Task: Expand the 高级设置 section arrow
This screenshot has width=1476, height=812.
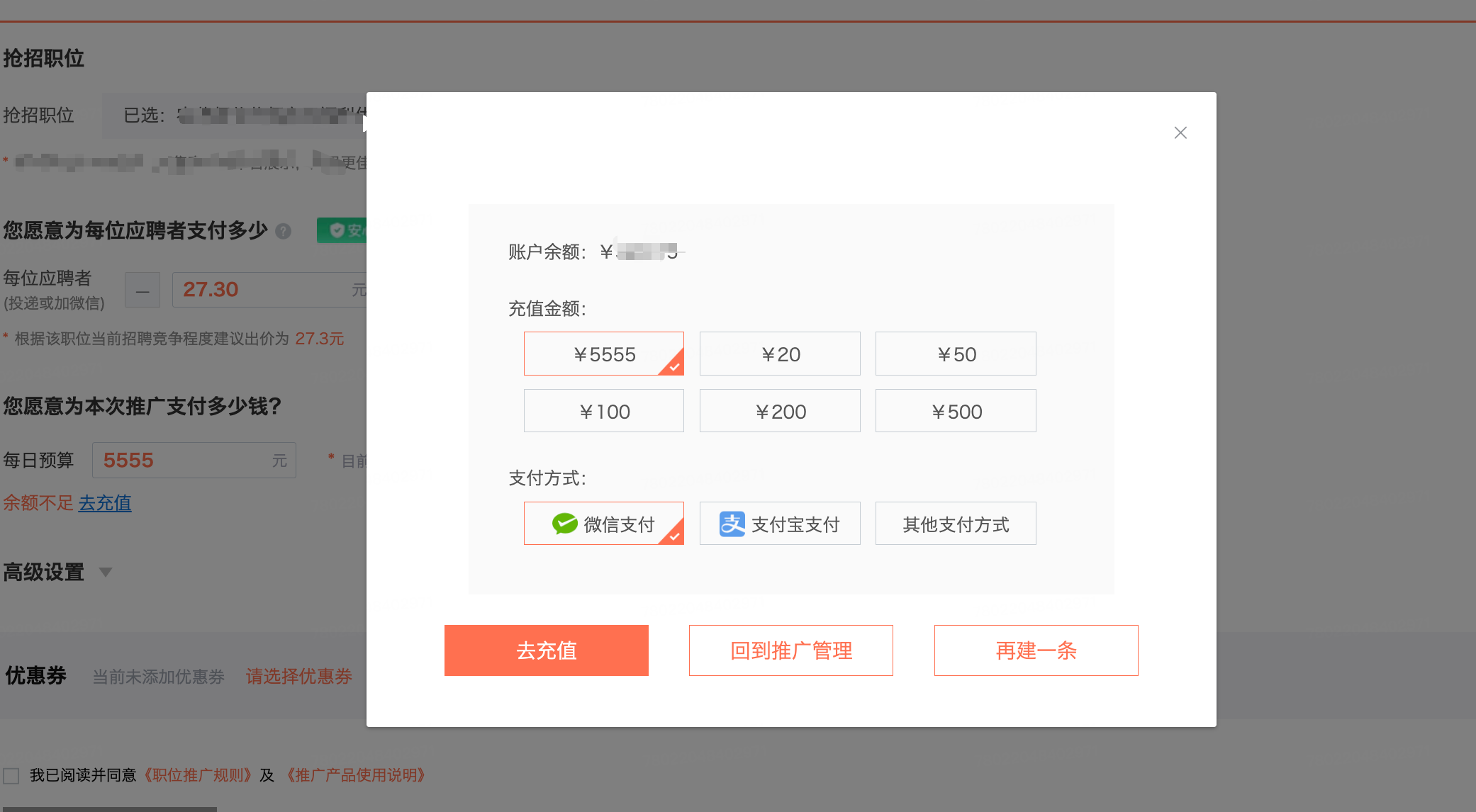Action: click(x=106, y=572)
